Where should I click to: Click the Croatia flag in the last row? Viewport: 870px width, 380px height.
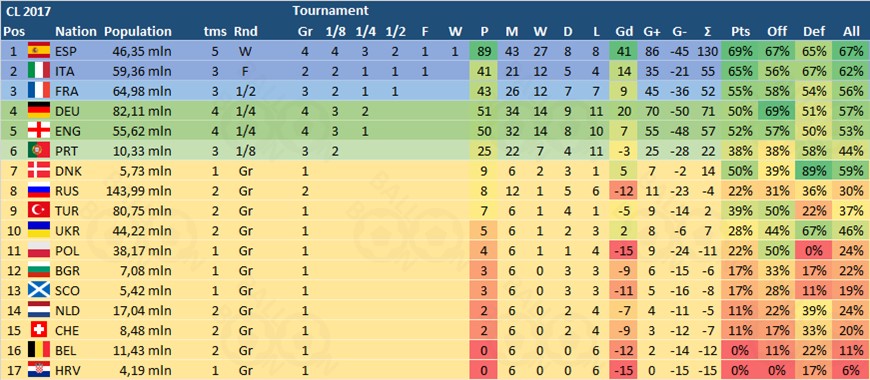click(x=39, y=369)
